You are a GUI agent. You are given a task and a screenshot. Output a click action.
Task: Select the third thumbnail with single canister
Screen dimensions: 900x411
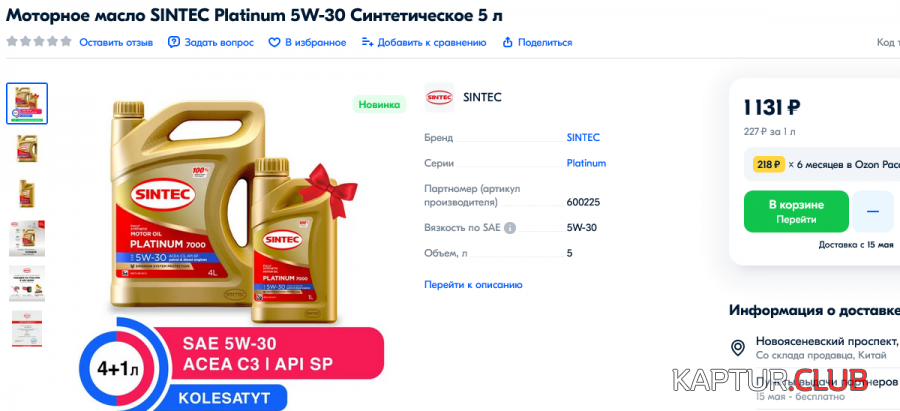pos(27,193)
